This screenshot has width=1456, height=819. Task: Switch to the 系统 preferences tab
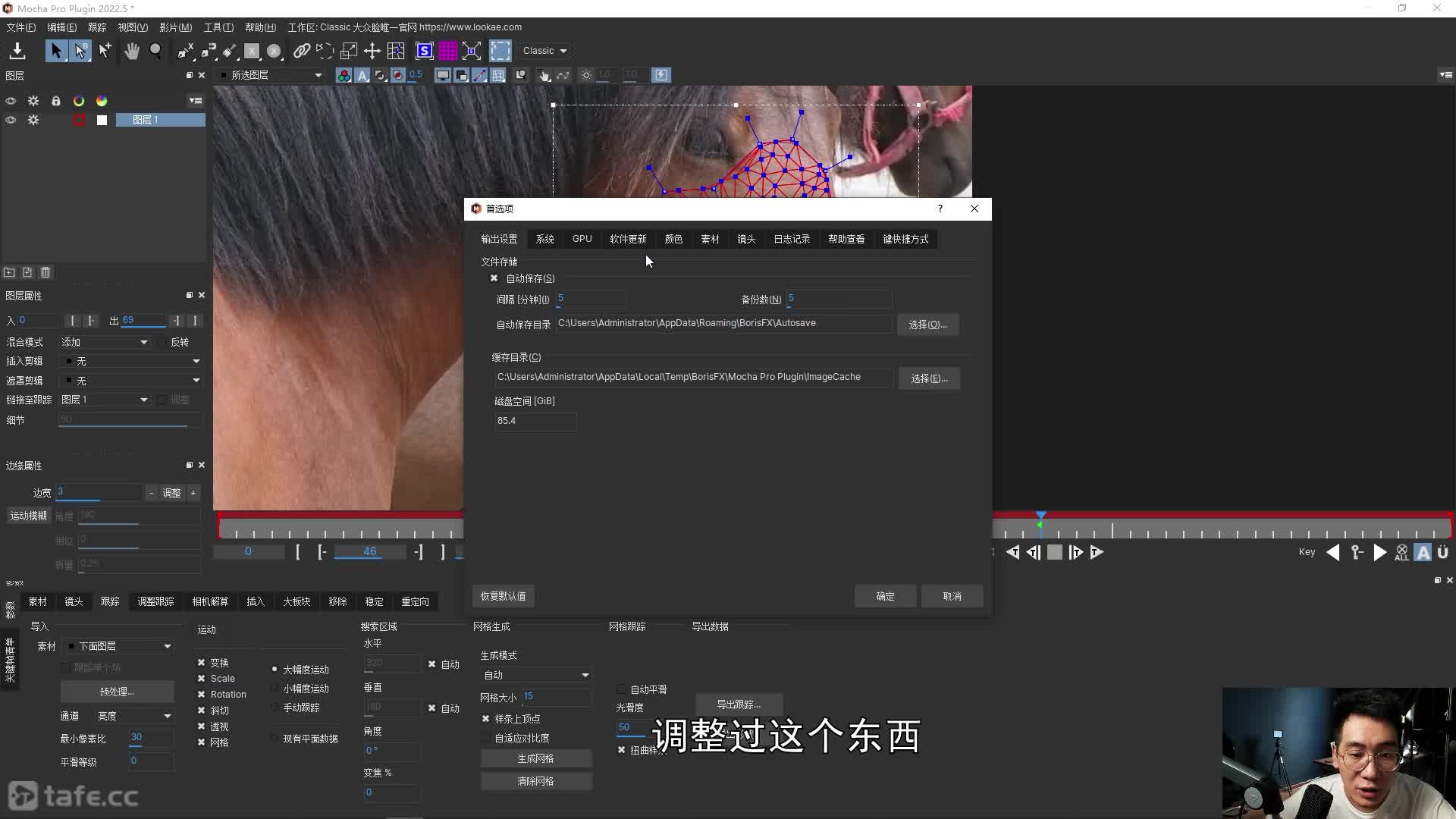(x=545, y=239)
